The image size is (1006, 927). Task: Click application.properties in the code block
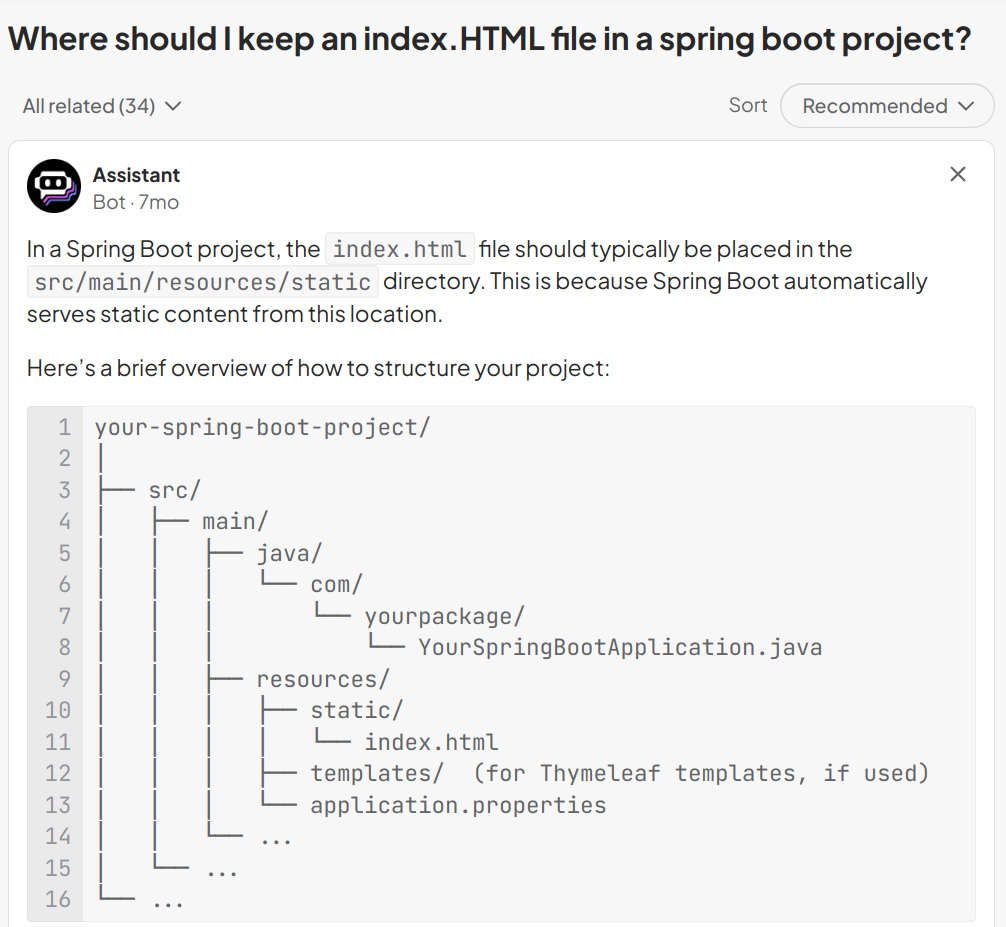458,805
